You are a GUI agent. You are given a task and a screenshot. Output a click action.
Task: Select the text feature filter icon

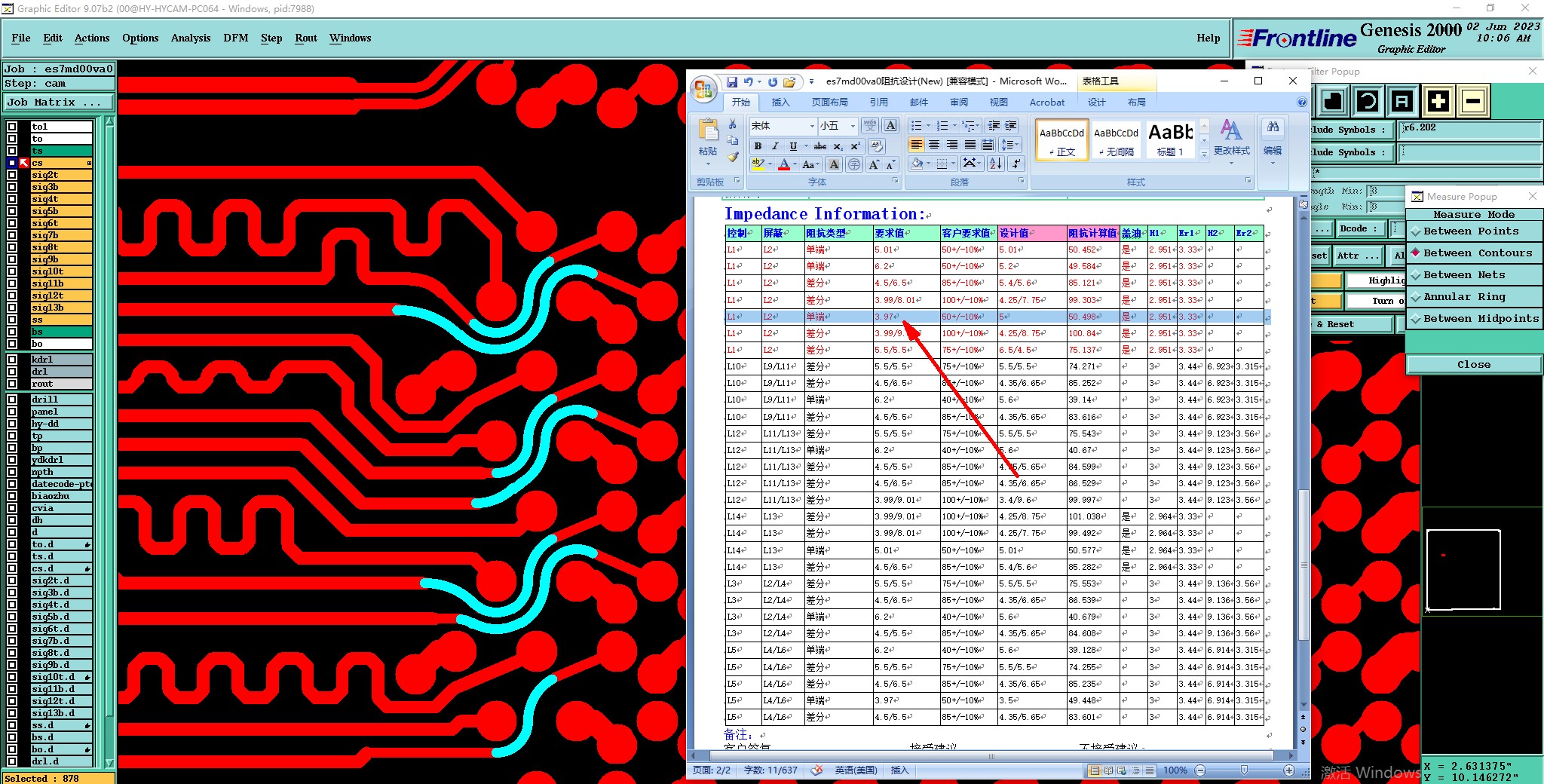pos(1402,100)
